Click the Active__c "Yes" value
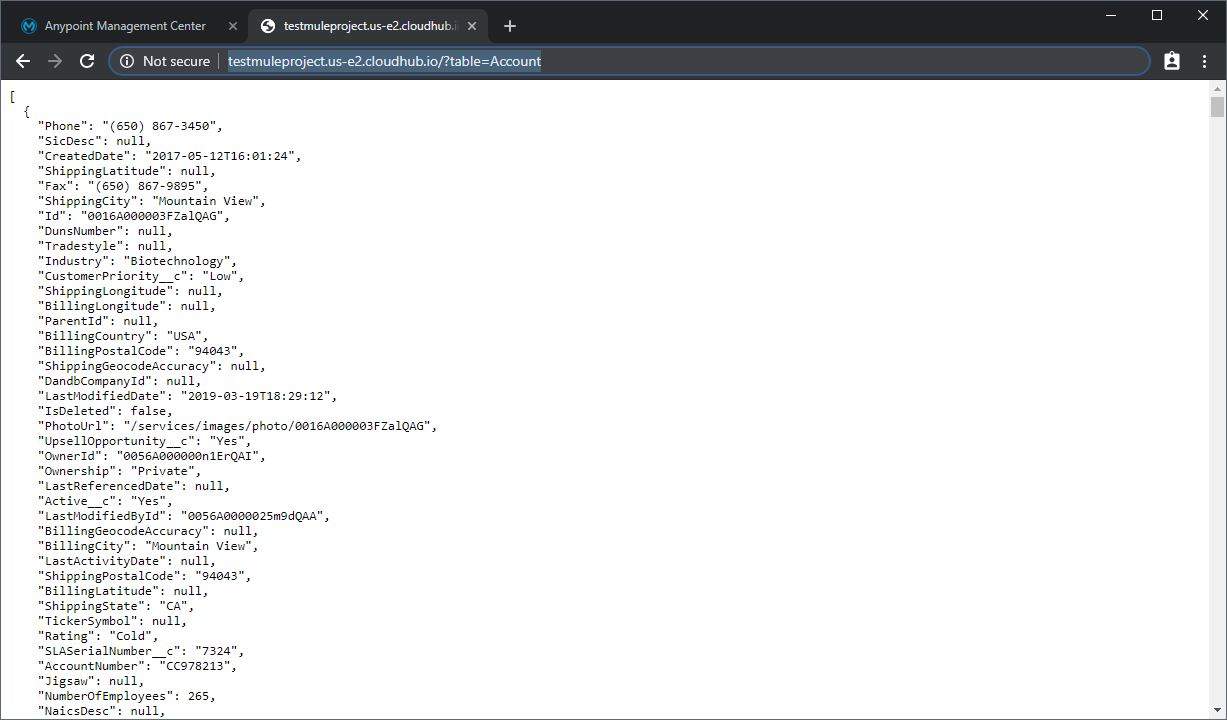This screenshot has width=1227, height=720. 148,501
